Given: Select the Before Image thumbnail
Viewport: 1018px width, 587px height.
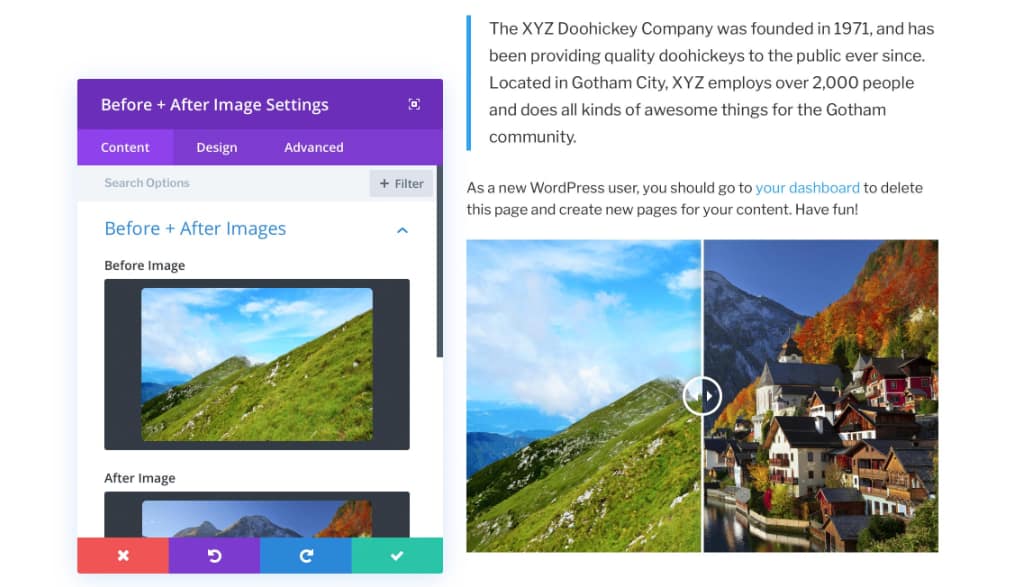Looking at the screenshot, I should click(256, 364).
